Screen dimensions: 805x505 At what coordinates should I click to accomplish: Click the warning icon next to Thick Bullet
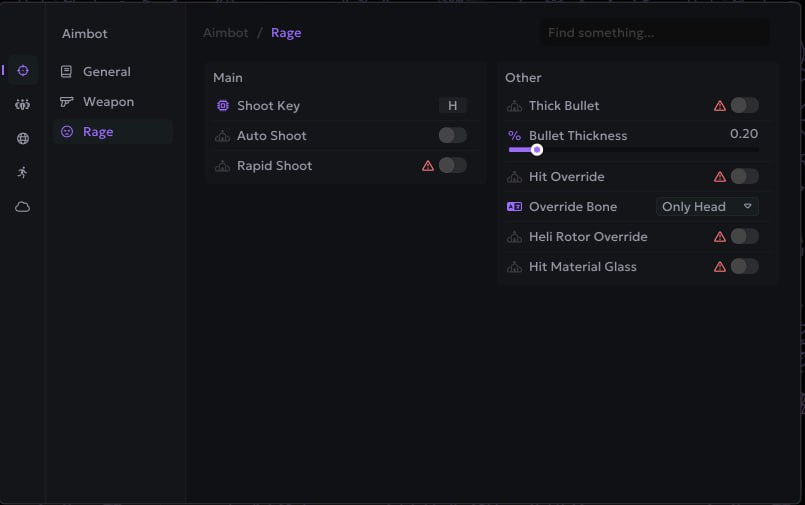click(x=720, y=106)
